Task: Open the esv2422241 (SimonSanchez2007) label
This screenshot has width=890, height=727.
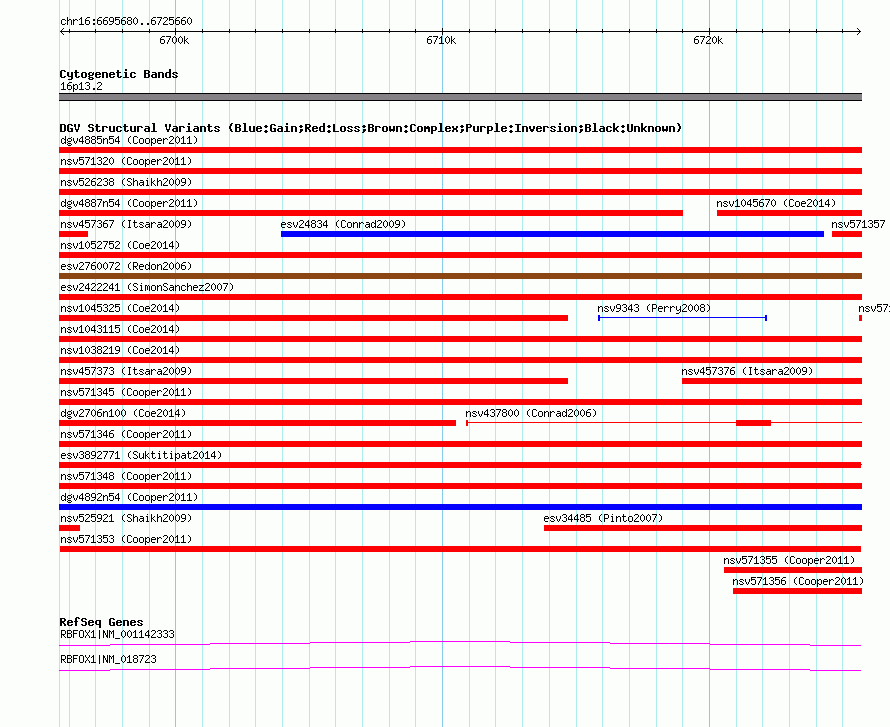Action: [147, 287]
